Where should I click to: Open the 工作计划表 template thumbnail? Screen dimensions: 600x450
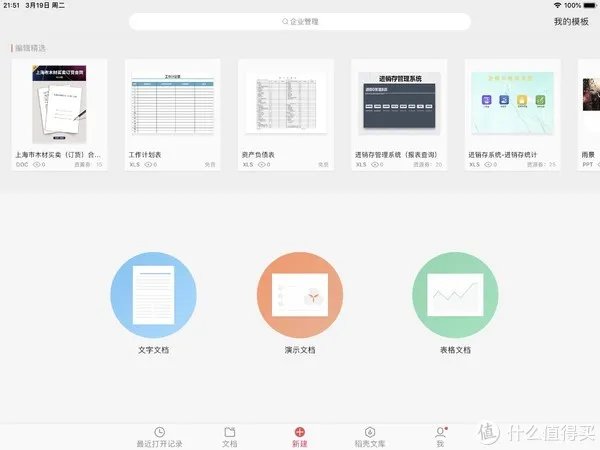(173, 104)
